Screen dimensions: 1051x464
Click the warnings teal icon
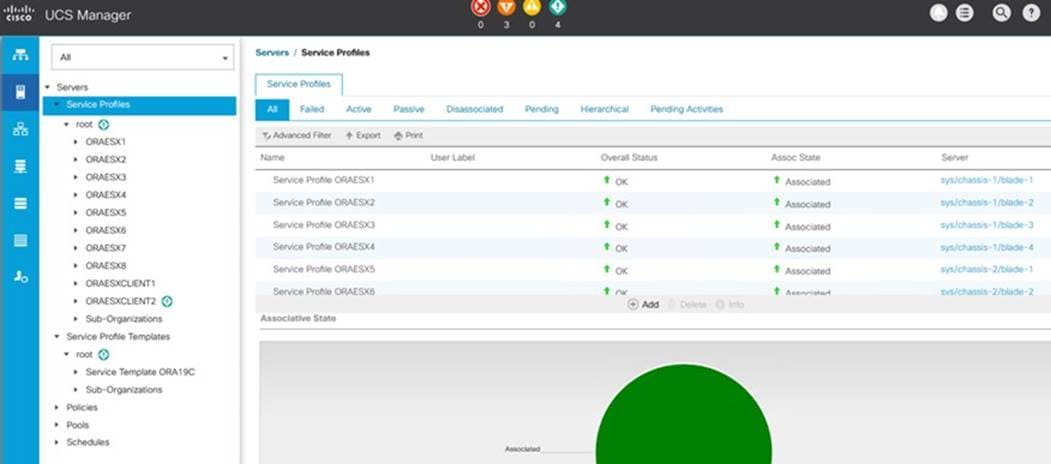558,8
